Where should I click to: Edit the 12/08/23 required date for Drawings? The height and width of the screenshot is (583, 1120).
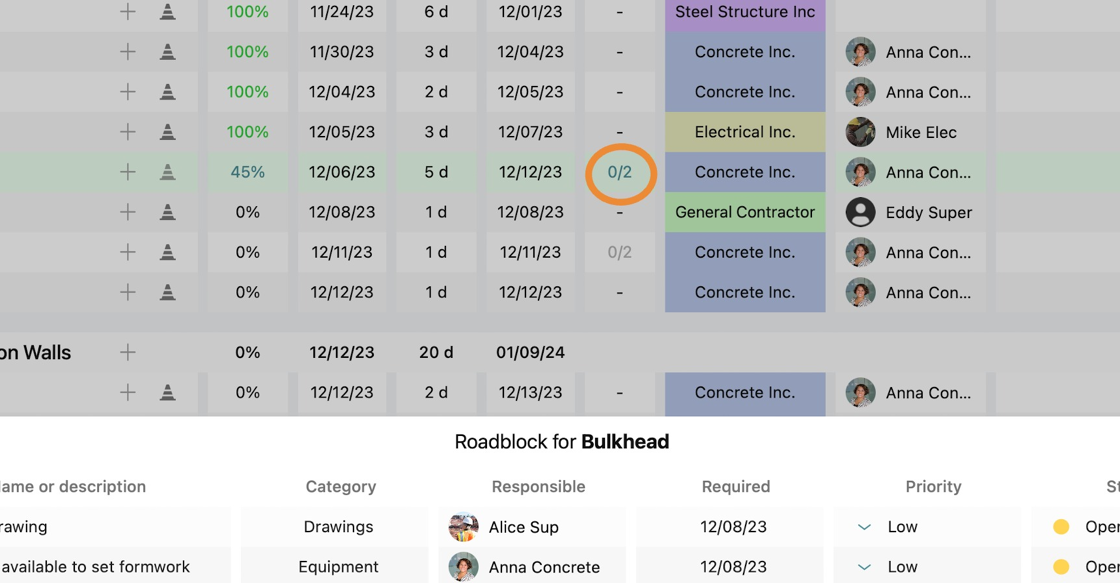(x=733, y=527)
